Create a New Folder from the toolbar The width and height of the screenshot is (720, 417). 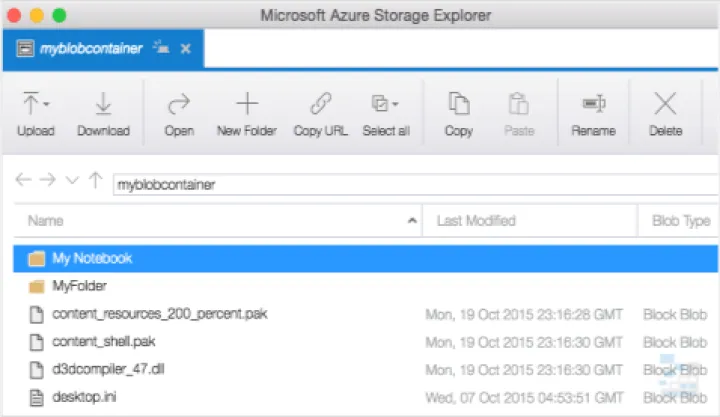tap(246, 104)
